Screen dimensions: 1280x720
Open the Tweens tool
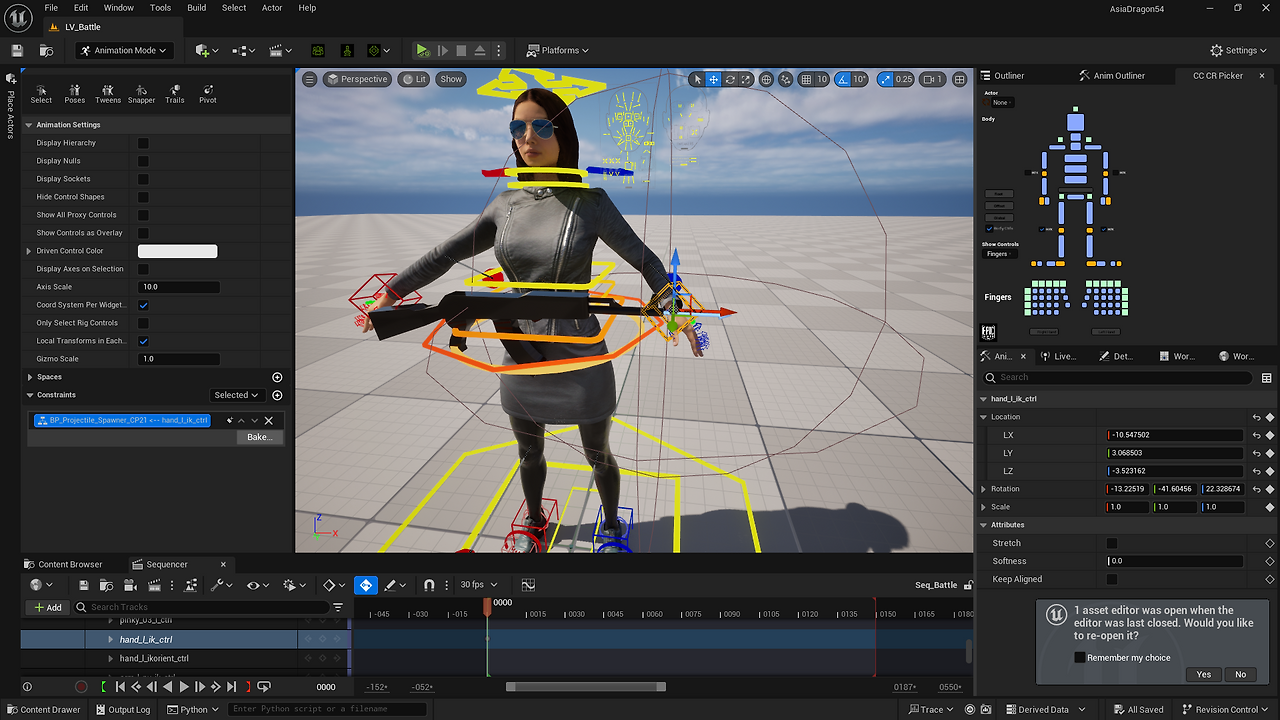pos(108,93)
